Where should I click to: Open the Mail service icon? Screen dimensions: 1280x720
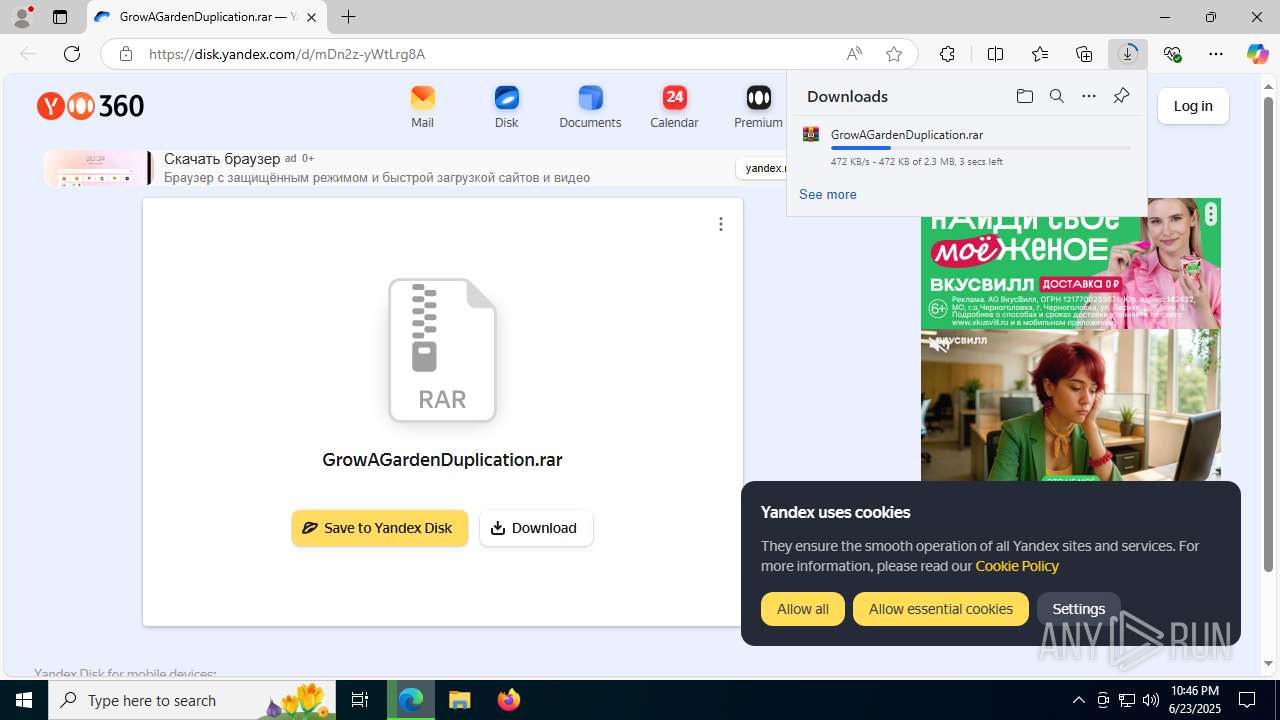pyautogui.click(x=422, y=106)
